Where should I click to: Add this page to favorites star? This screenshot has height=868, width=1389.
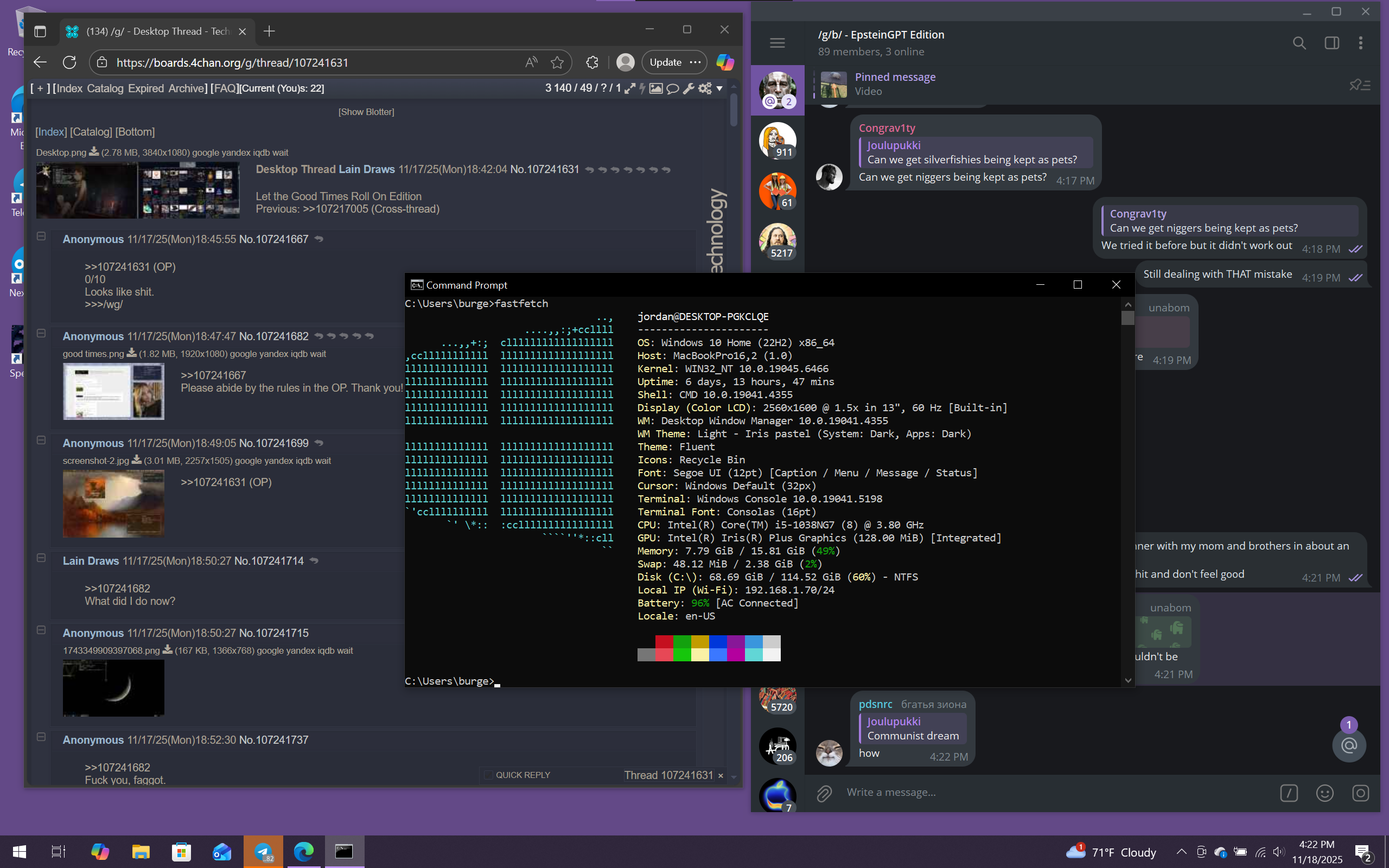click(557, 62)
